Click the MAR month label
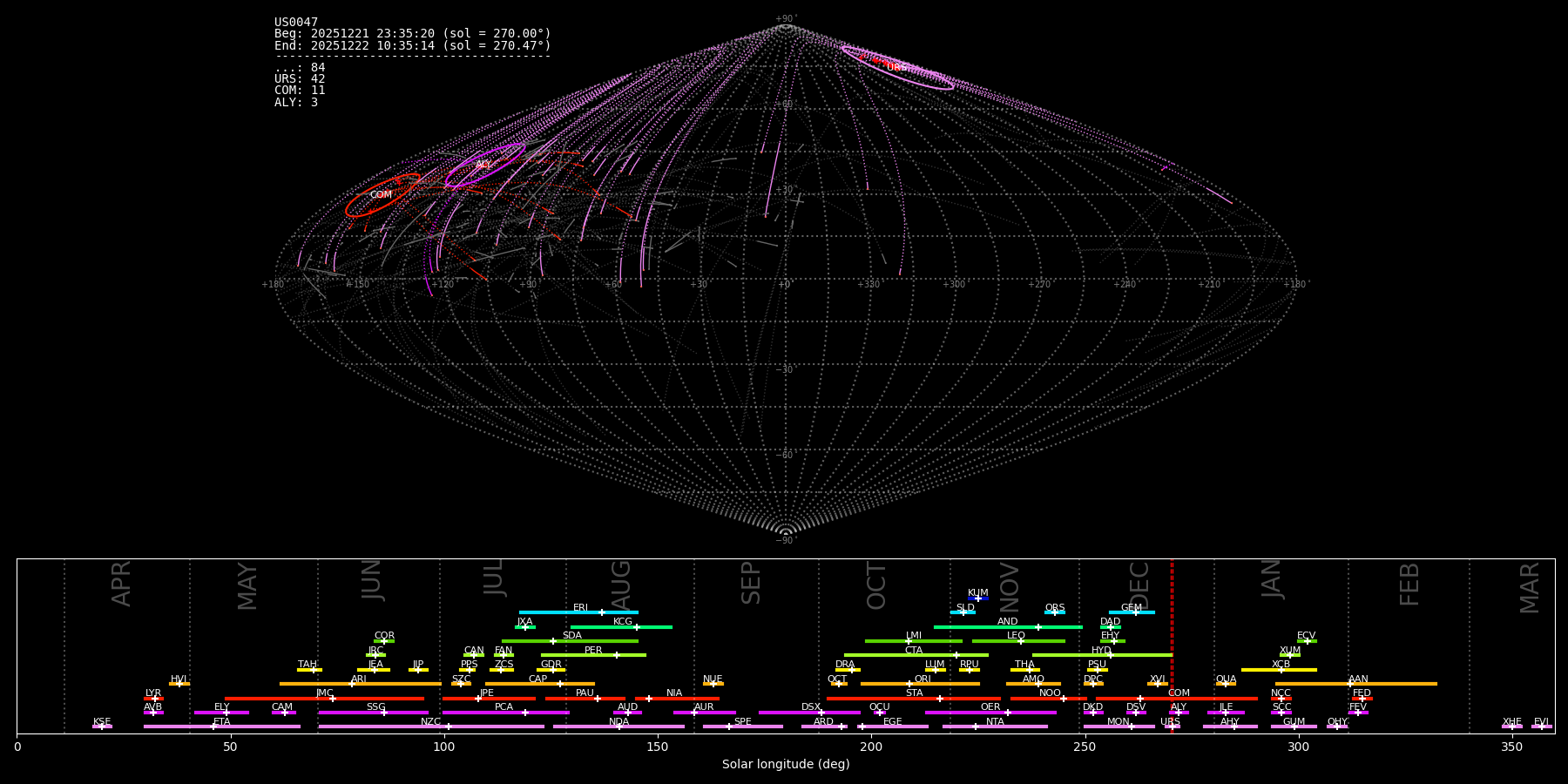 click(x=1530, y=588)
